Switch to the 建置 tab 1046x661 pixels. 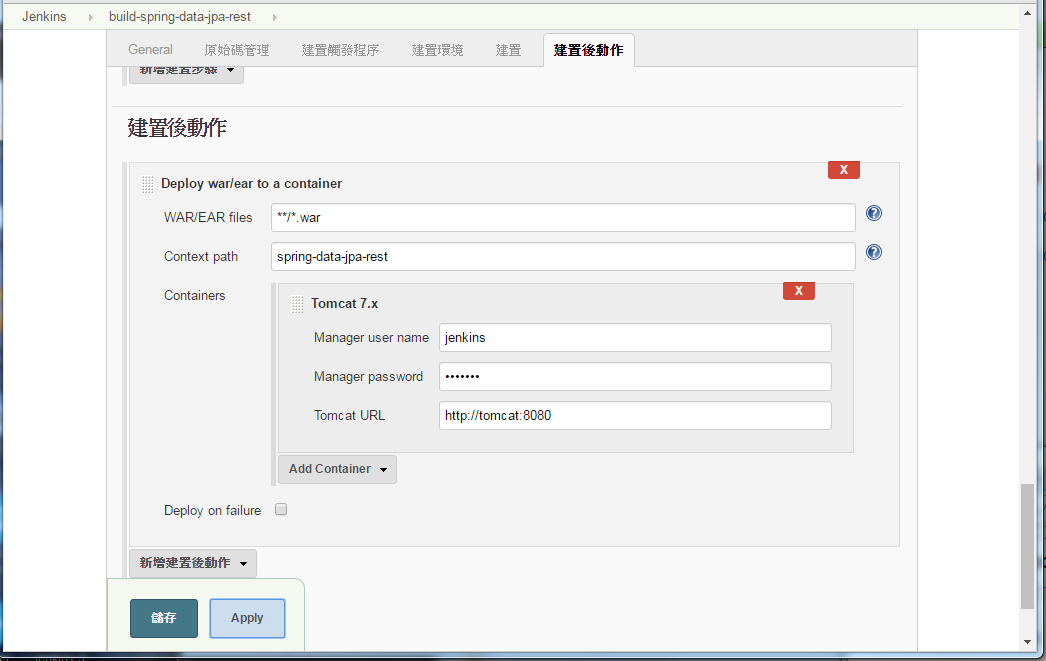coord(508,50)
